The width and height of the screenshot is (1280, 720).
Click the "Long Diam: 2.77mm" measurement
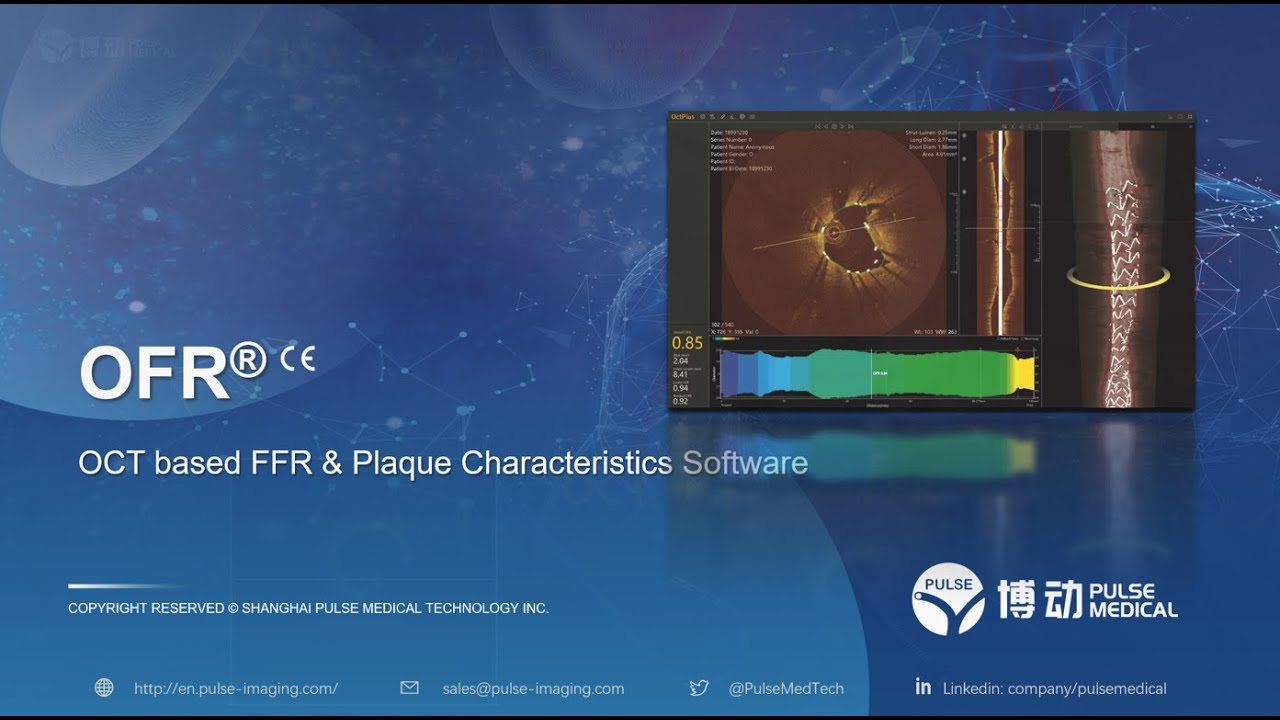(x=933, y=140)
